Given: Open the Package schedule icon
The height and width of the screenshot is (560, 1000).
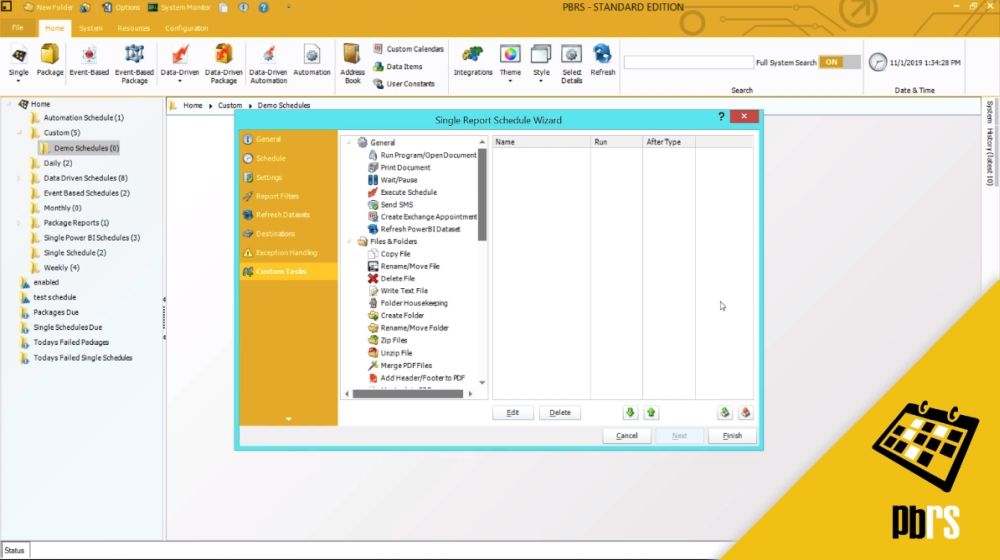Looking at the screenshot, I should (50, 61).
